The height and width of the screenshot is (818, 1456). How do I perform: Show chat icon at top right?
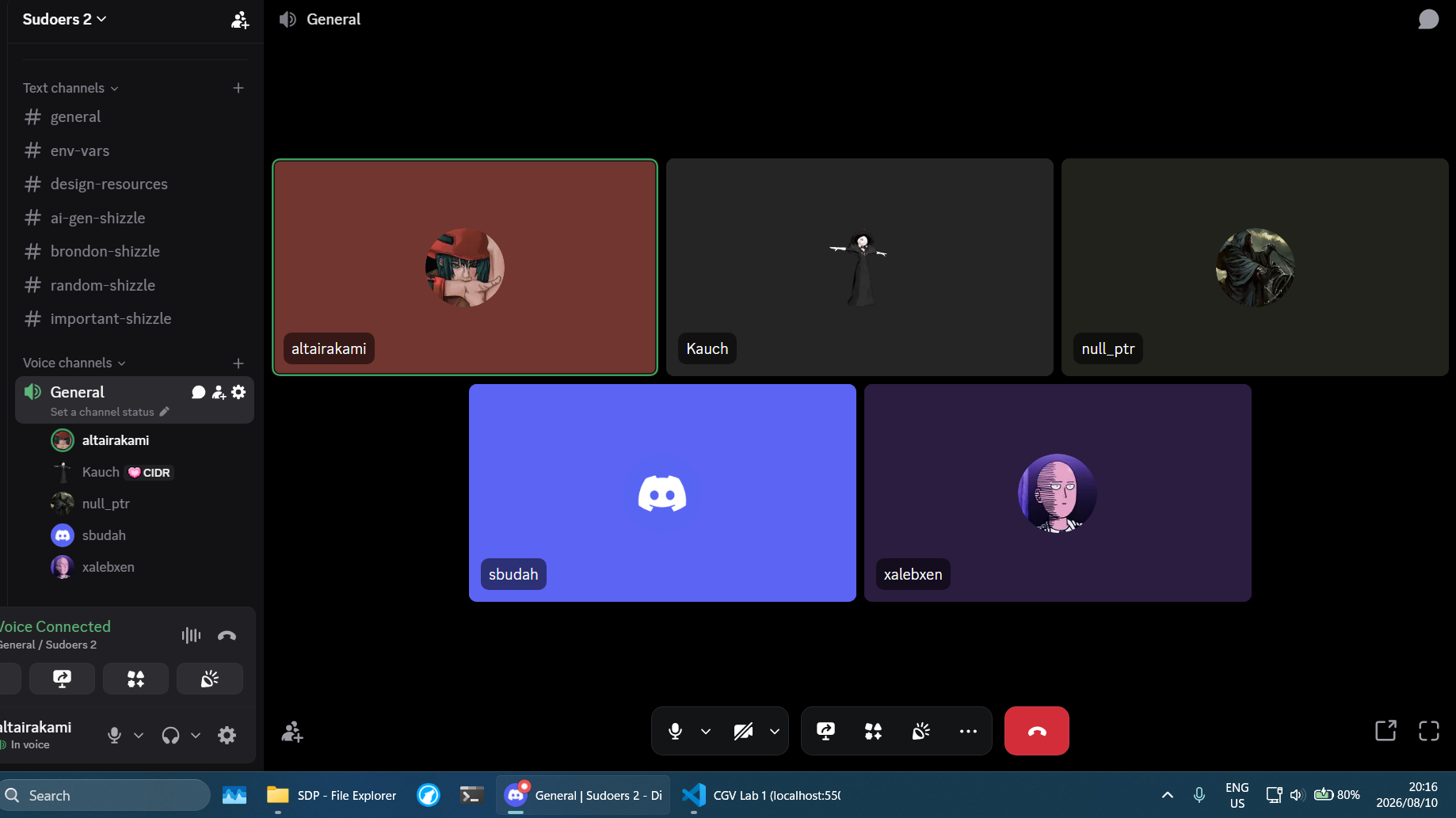1427,19
